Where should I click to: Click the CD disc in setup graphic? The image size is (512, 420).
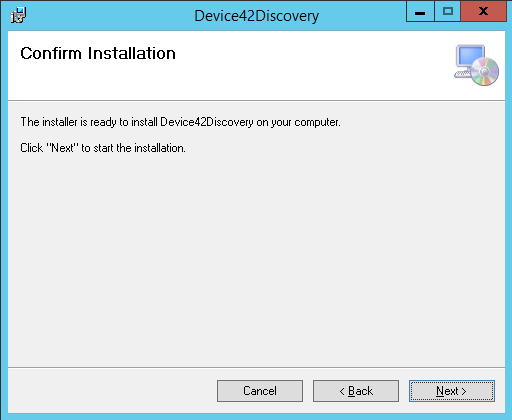tap(485, 71)
